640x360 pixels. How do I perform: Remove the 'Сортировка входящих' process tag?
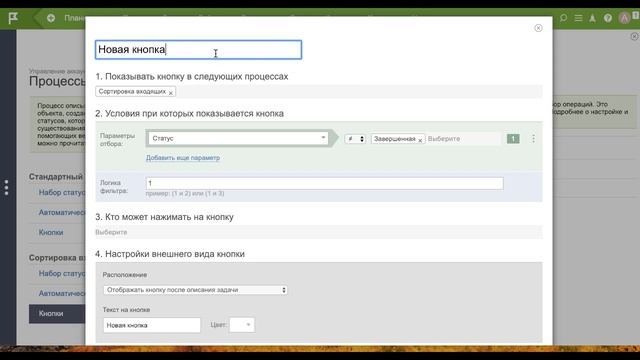tap(171, 93)
